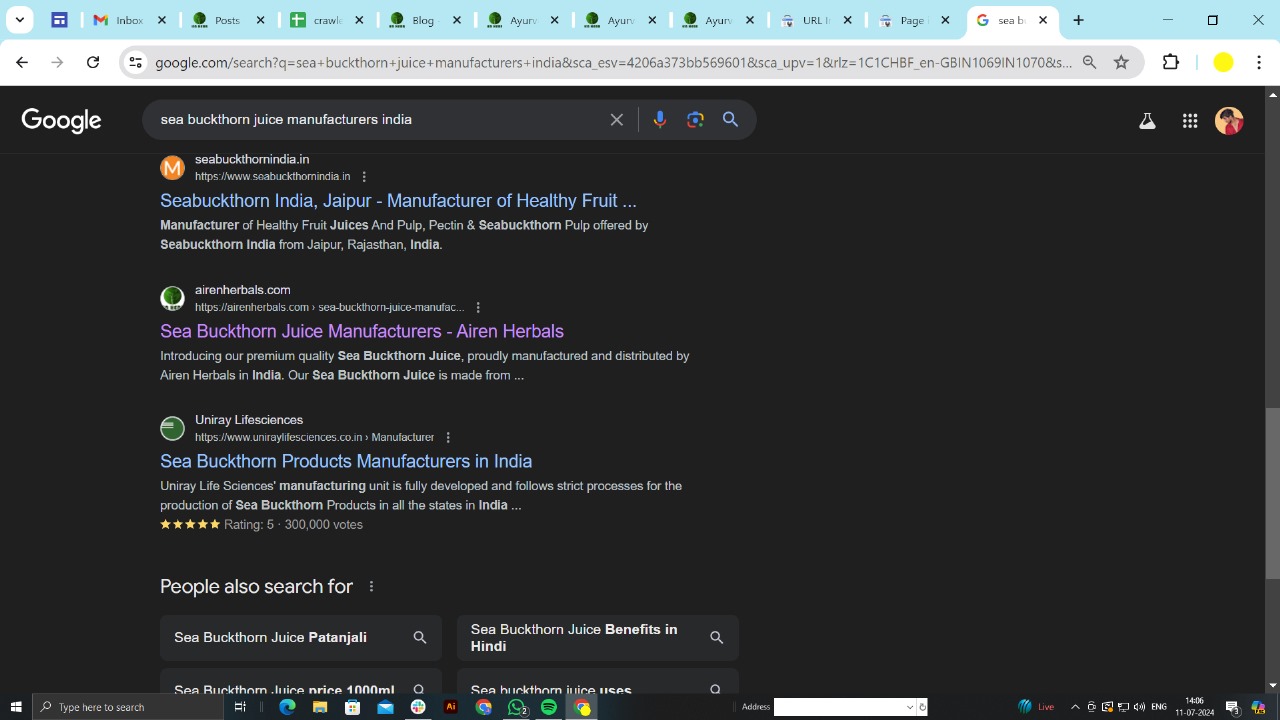Click the Uniray Lifesciences site favicon
The image size is (1280, 720).
tap(173, 428)
